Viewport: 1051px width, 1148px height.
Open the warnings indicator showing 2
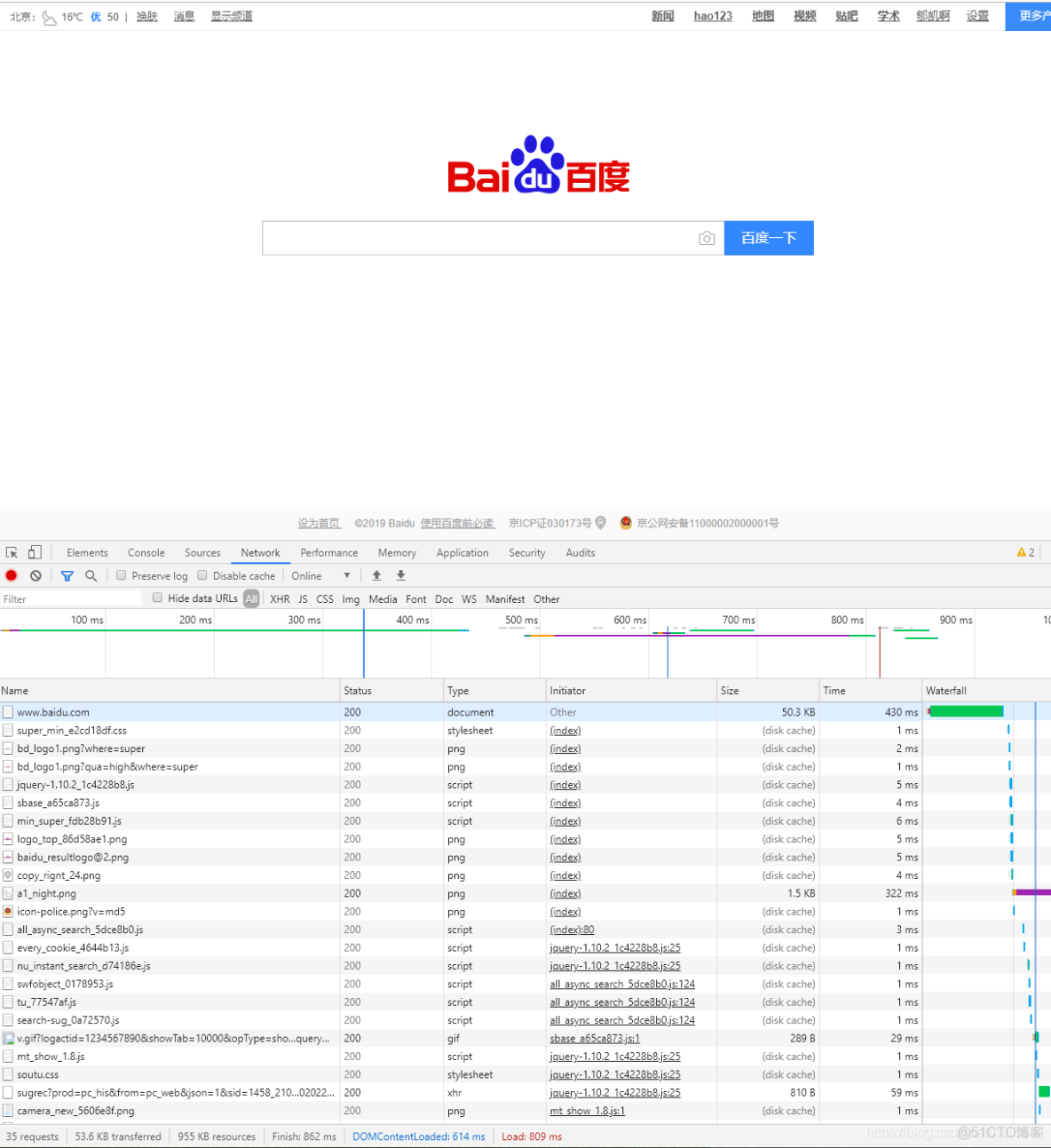point(1026,552)
